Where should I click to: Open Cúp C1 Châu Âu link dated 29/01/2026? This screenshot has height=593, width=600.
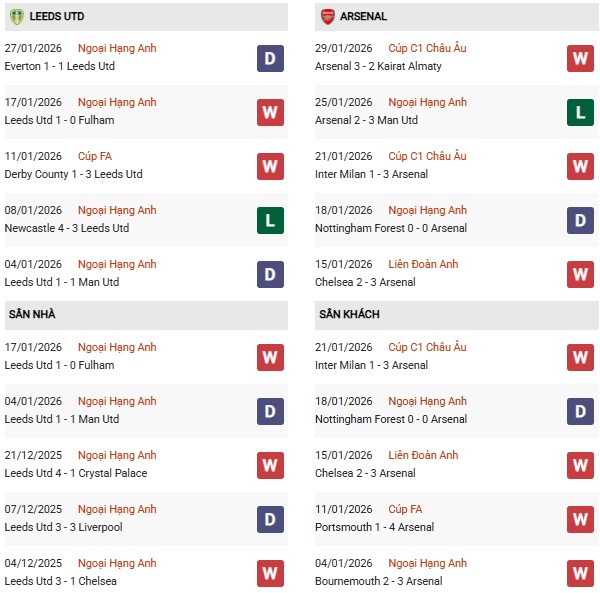coord(427,48)
